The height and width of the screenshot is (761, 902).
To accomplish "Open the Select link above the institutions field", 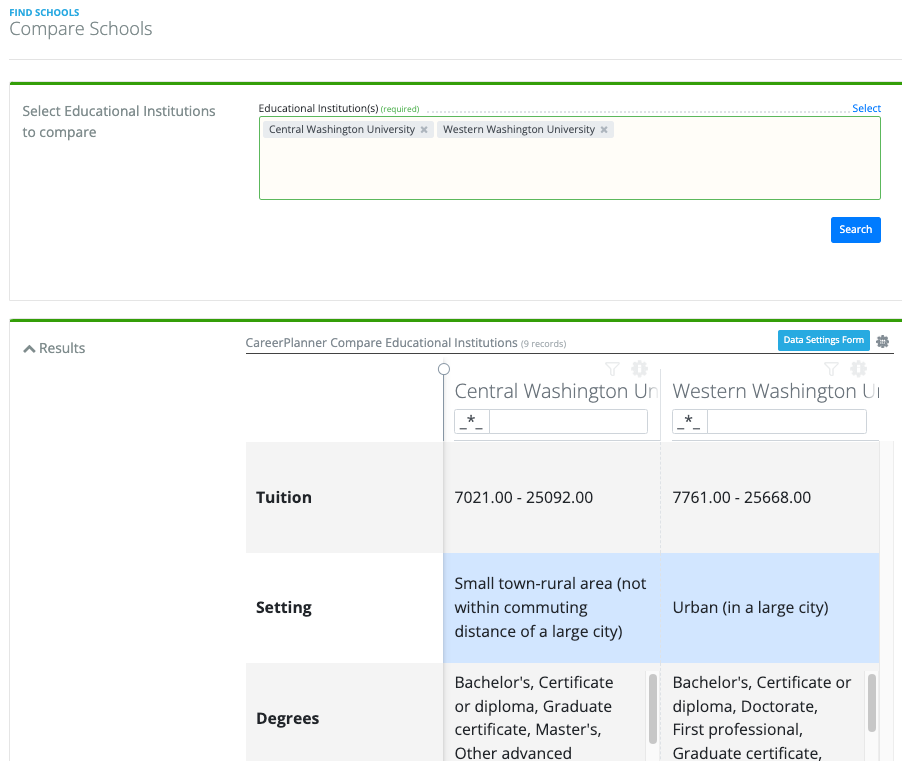I will [866, 108].
